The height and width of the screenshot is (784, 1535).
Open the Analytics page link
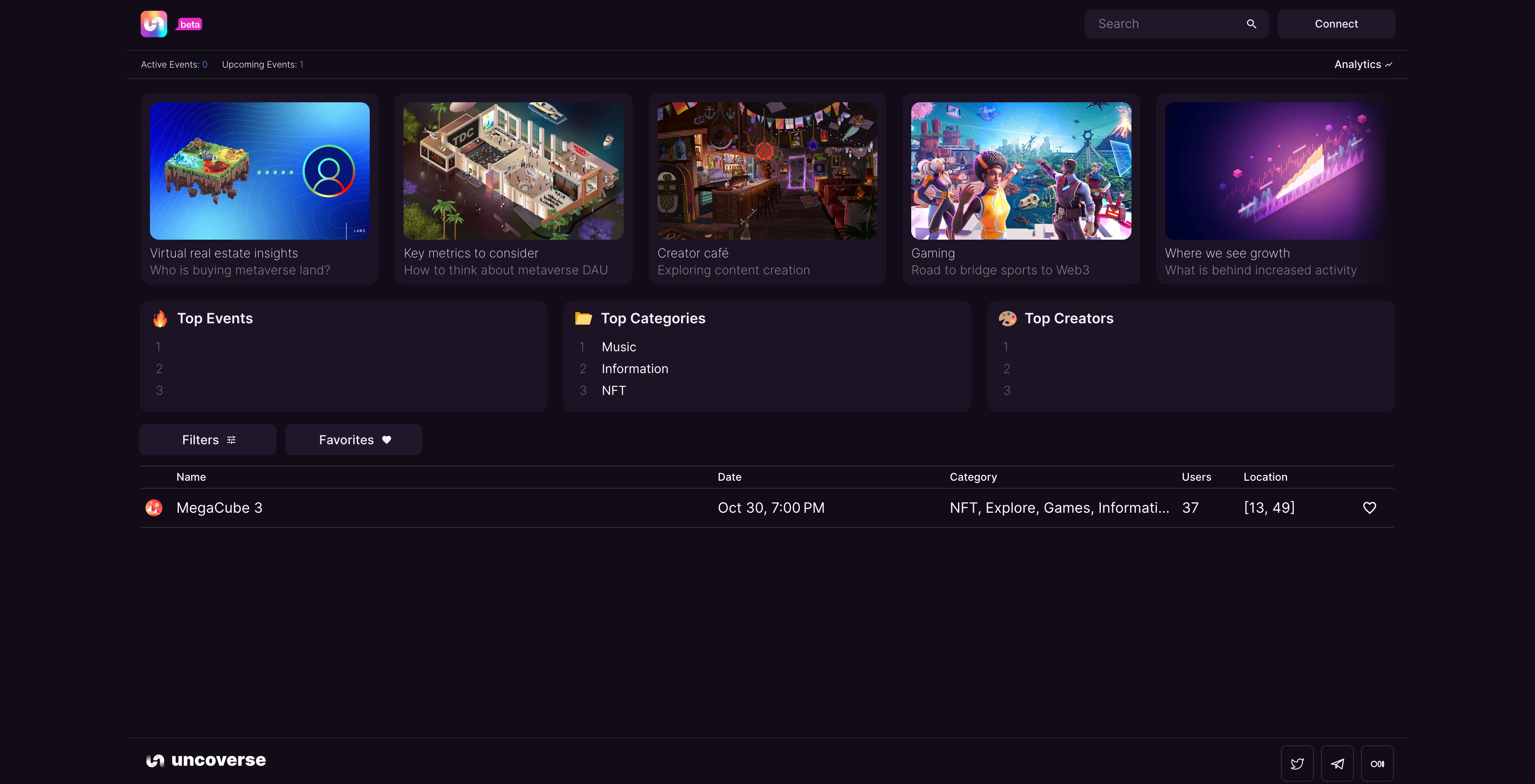point(1363,64)
